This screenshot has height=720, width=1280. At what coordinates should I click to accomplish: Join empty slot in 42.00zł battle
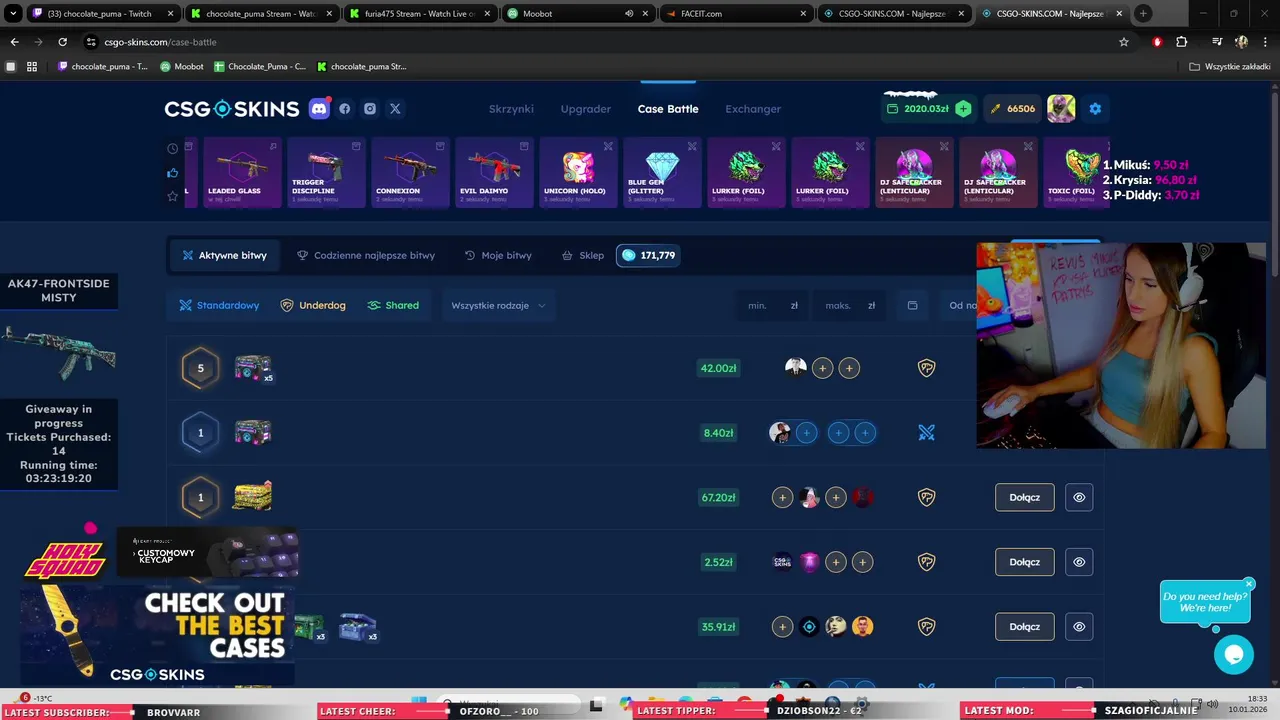coord(822,368)
